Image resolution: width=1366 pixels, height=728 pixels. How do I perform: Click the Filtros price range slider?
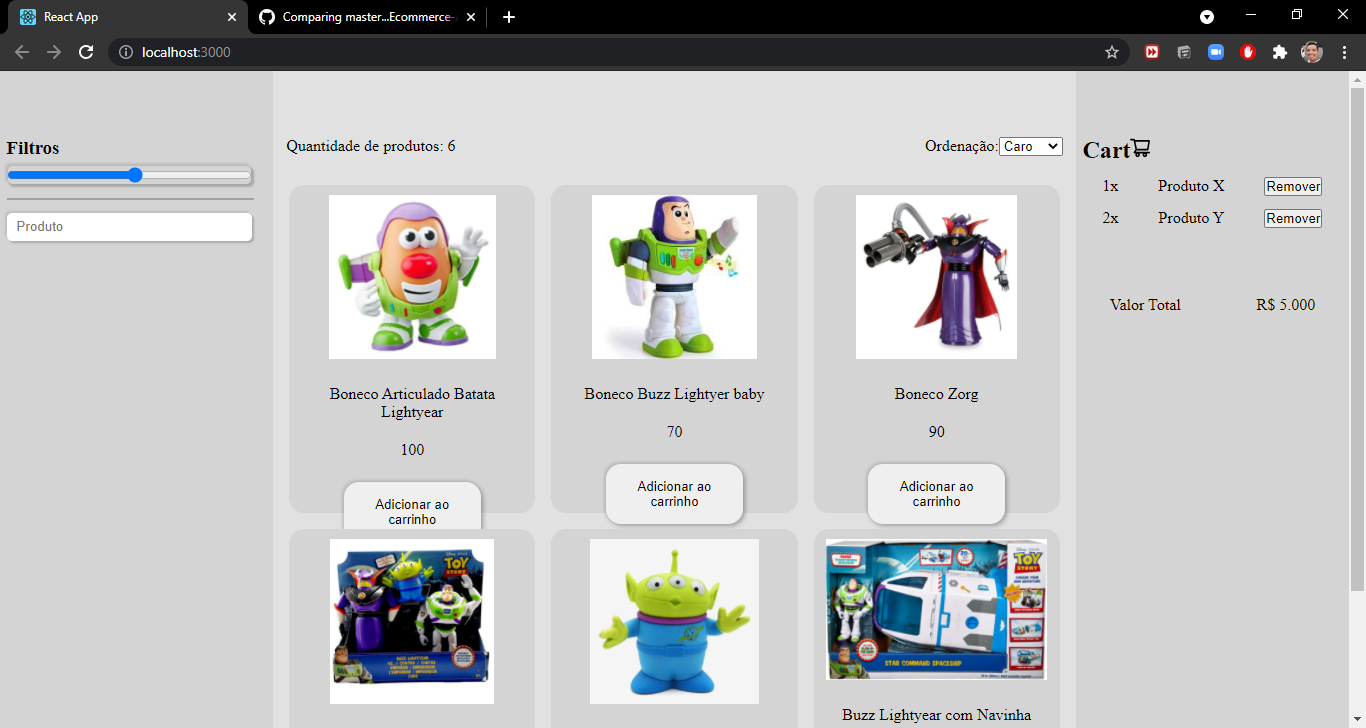129,175
